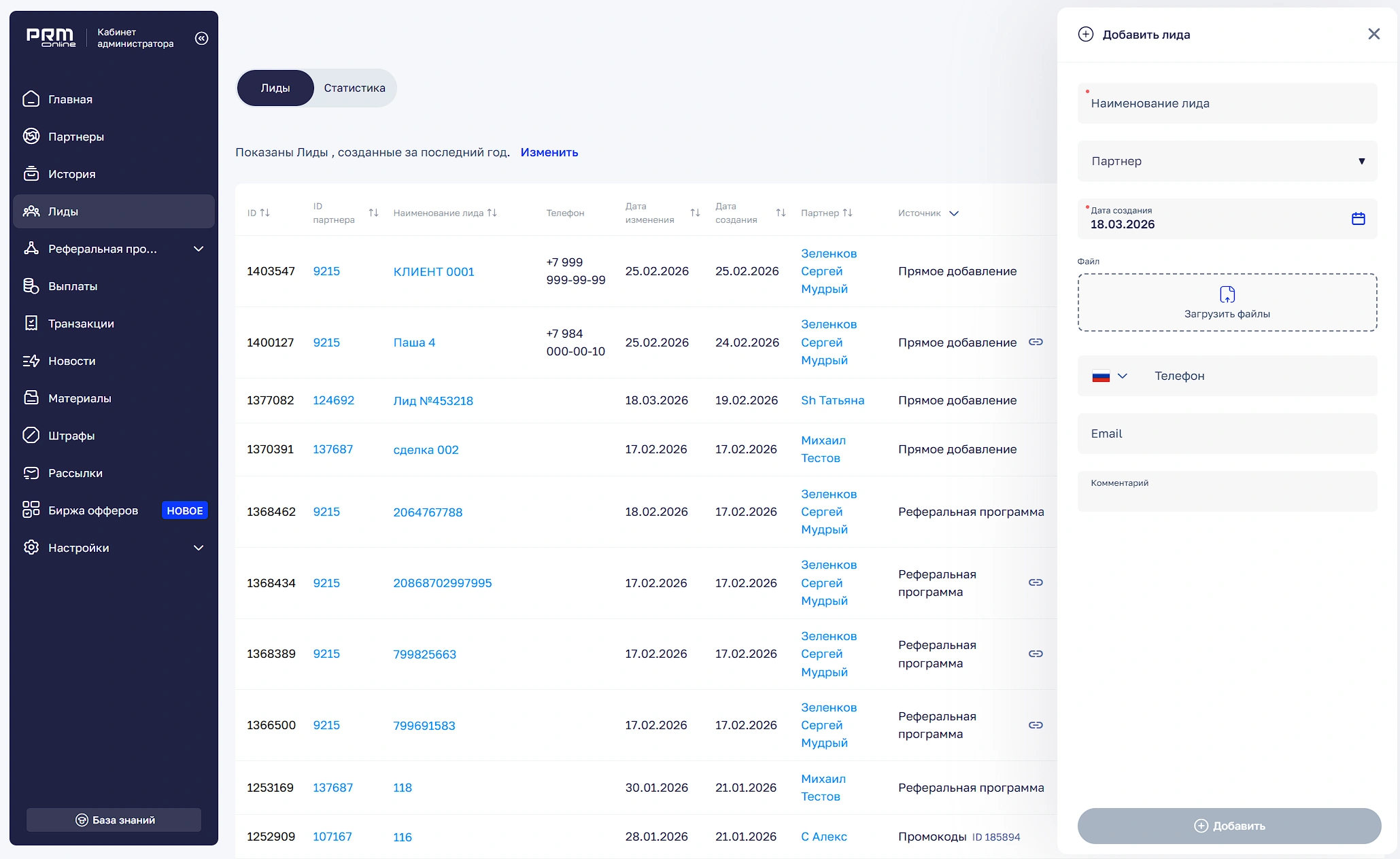
Task: Sort table by ID column arrows
Action: (265, 213)
